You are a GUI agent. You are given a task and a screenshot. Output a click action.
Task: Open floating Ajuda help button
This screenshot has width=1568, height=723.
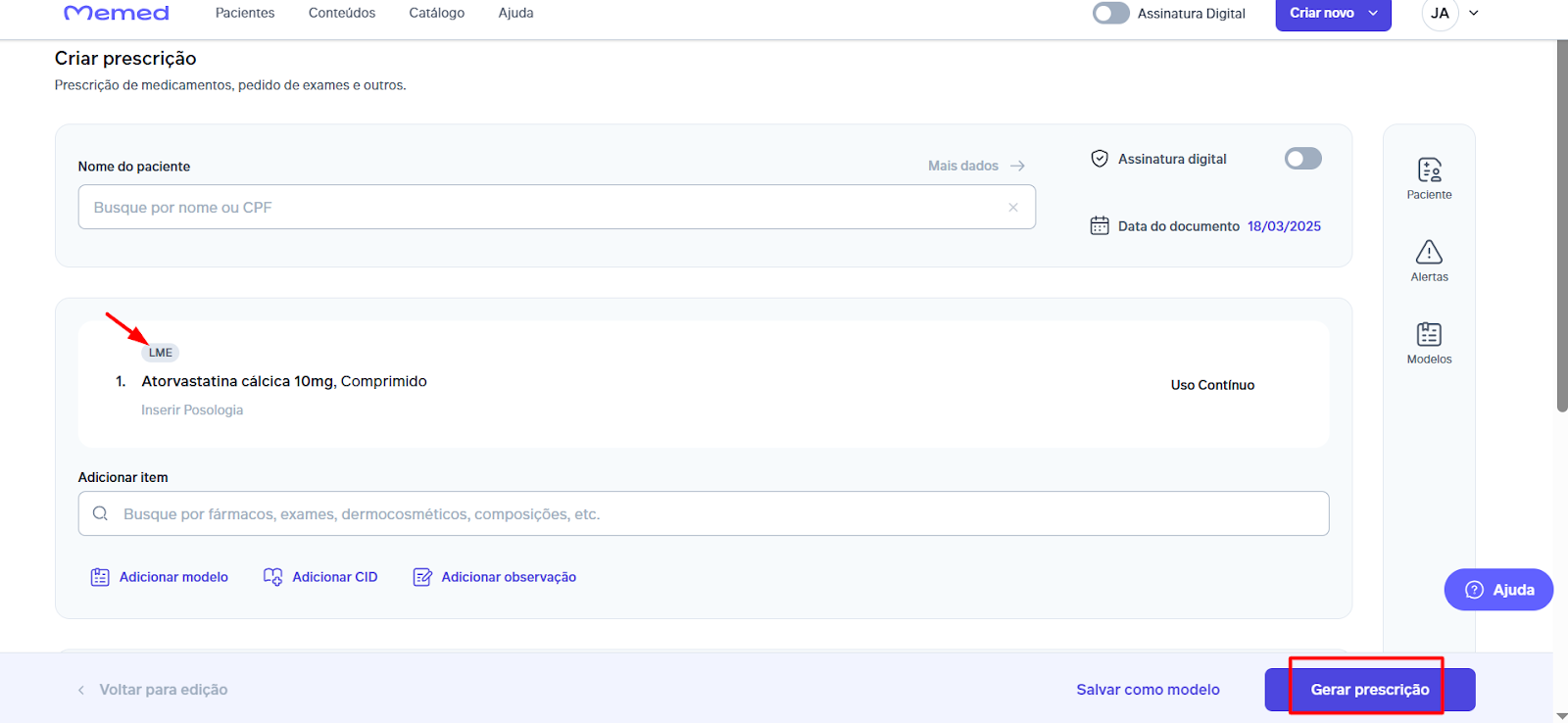pyautogui.click(x=1498, y=590)
